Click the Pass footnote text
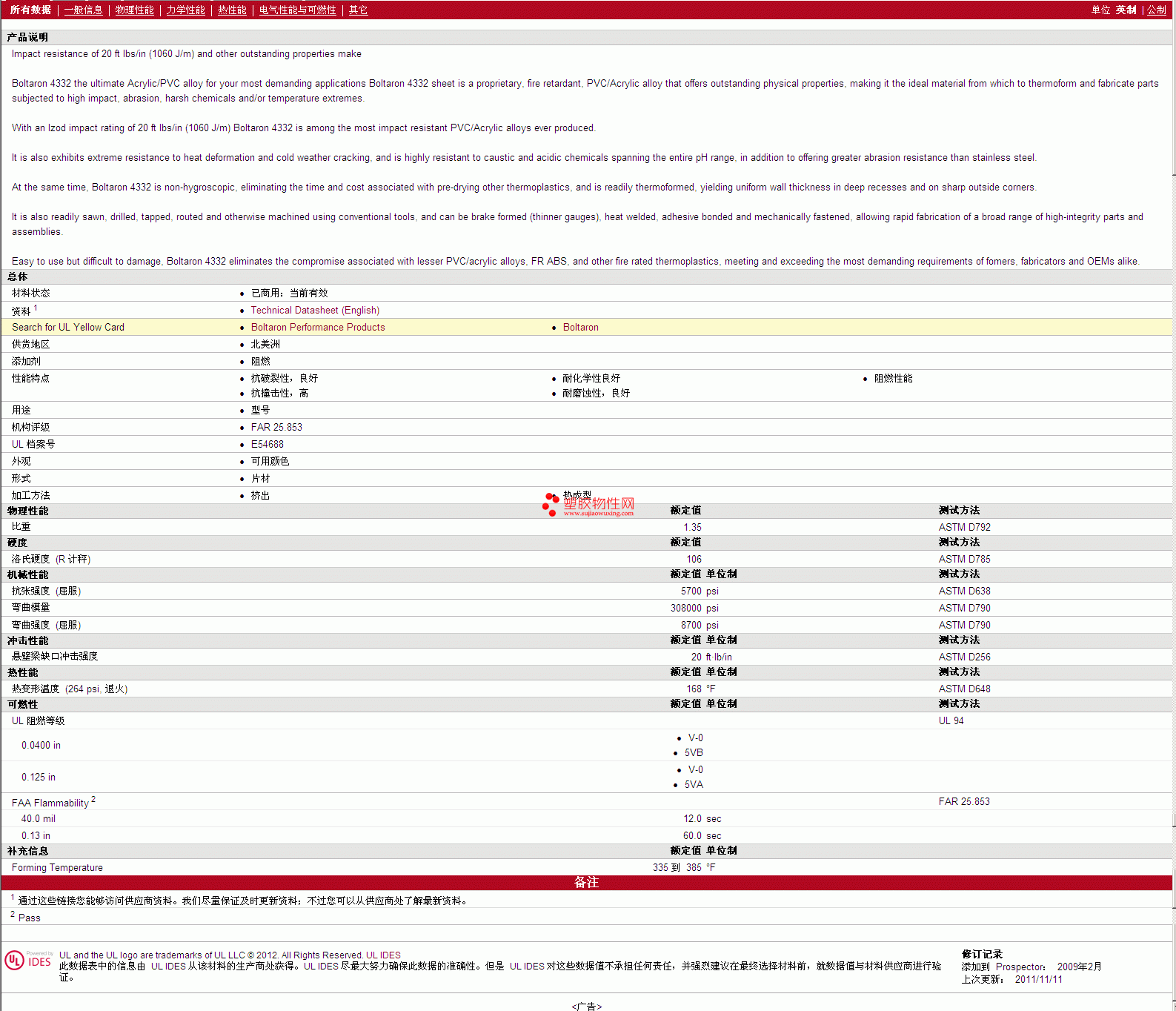1176x1011 pixels. pos(30,918)
